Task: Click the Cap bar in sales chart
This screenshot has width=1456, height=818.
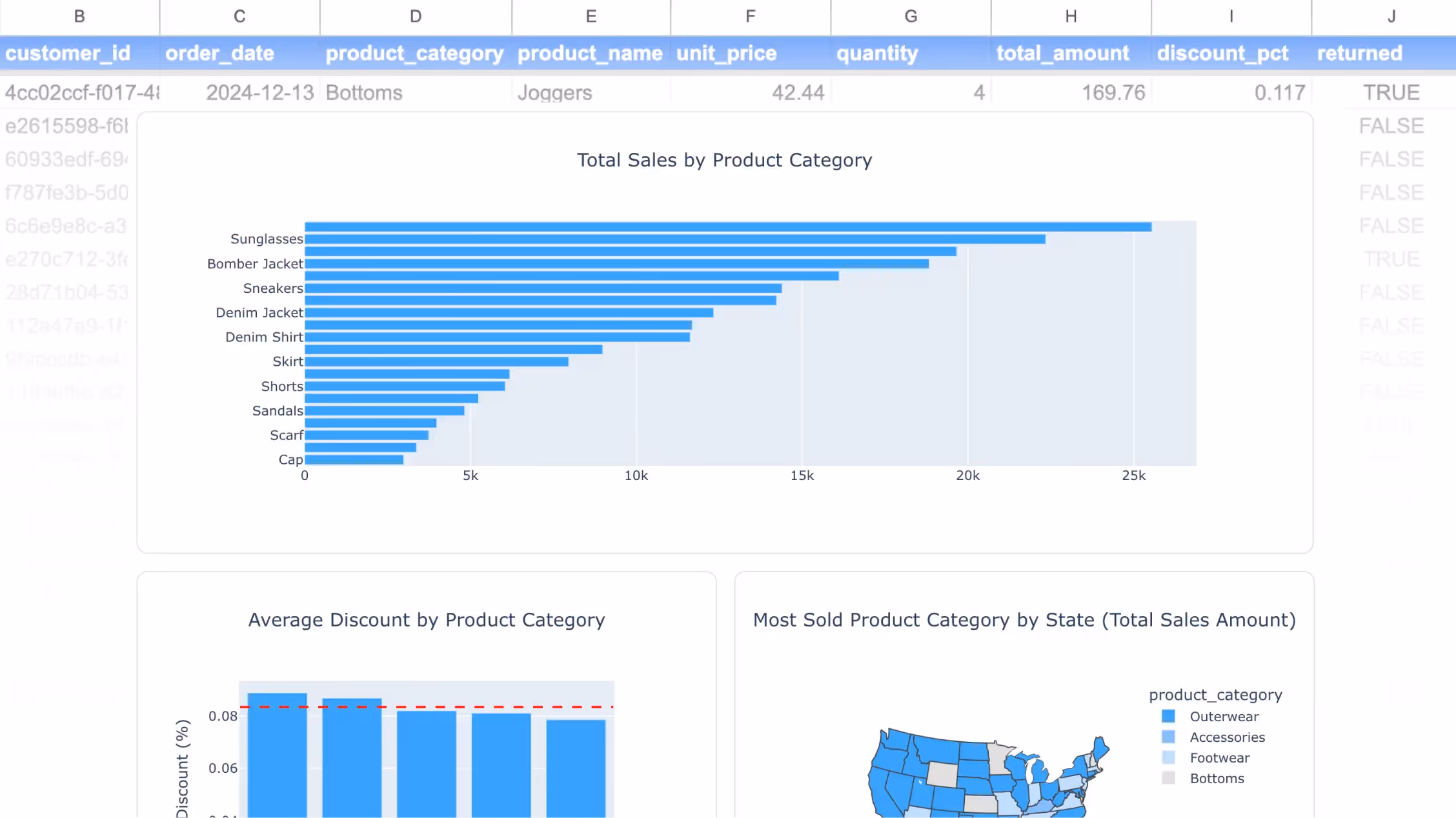Action: [x=354, y=460]
